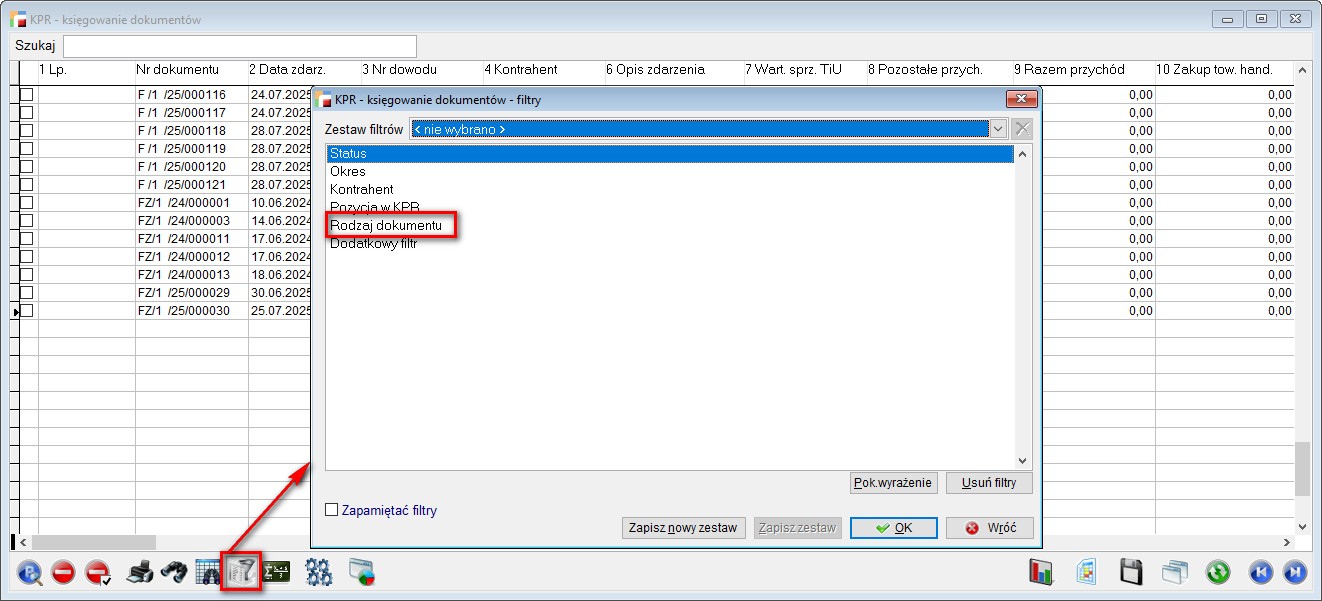Click the Usuń filtry button
Viewport: 1322px width, 601px height.
988,483
